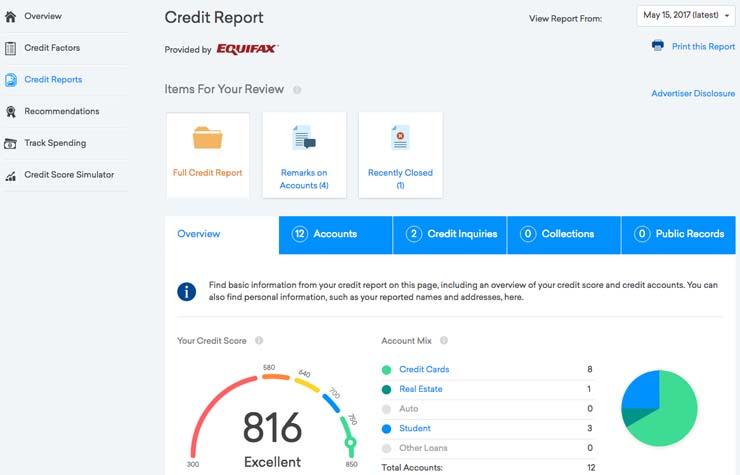Click the Total Accounts count of 12
This screenshot has width=740, height=475.
tap(591, 467)
